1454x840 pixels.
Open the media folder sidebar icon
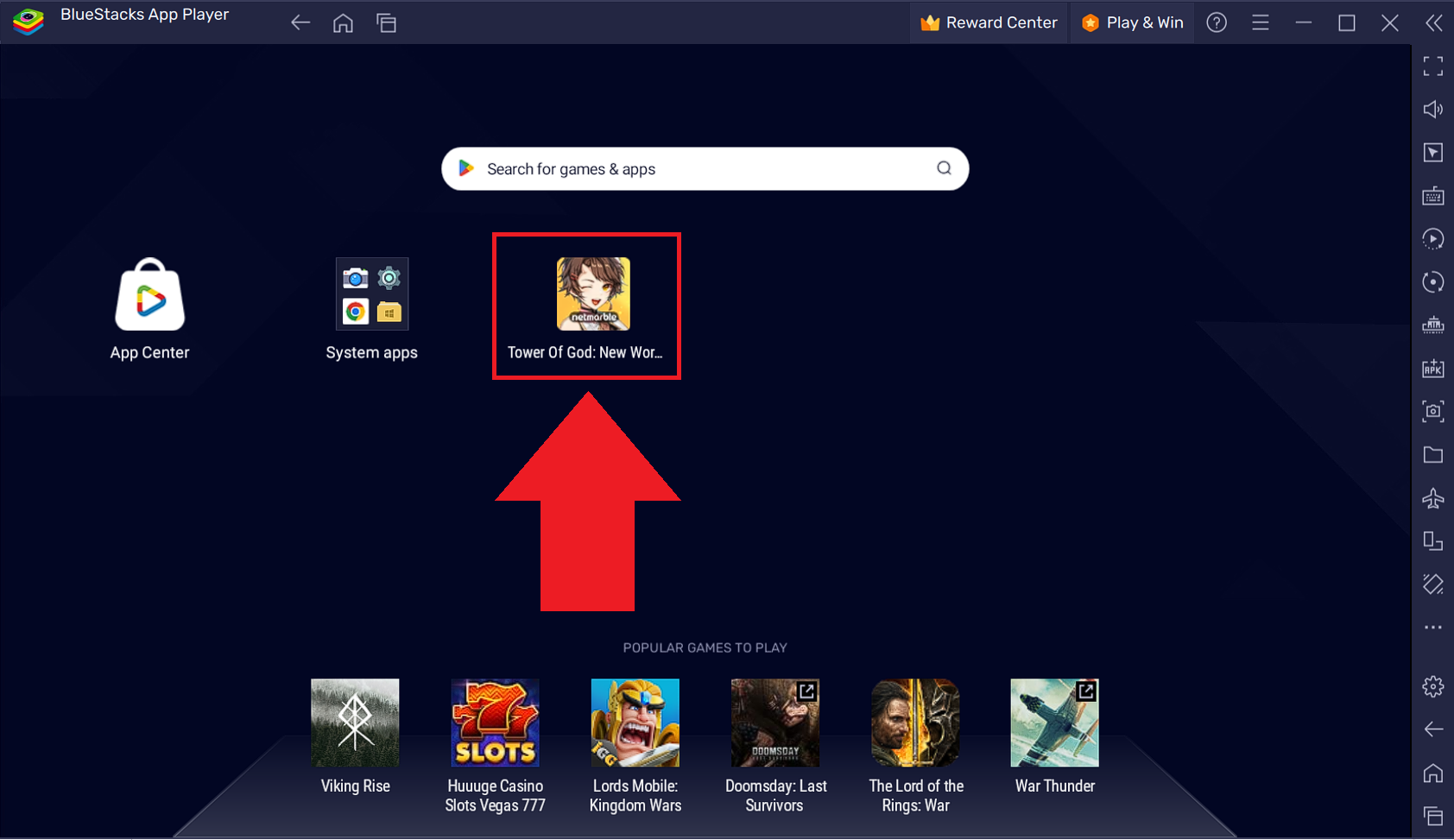tap(1432, 455)
